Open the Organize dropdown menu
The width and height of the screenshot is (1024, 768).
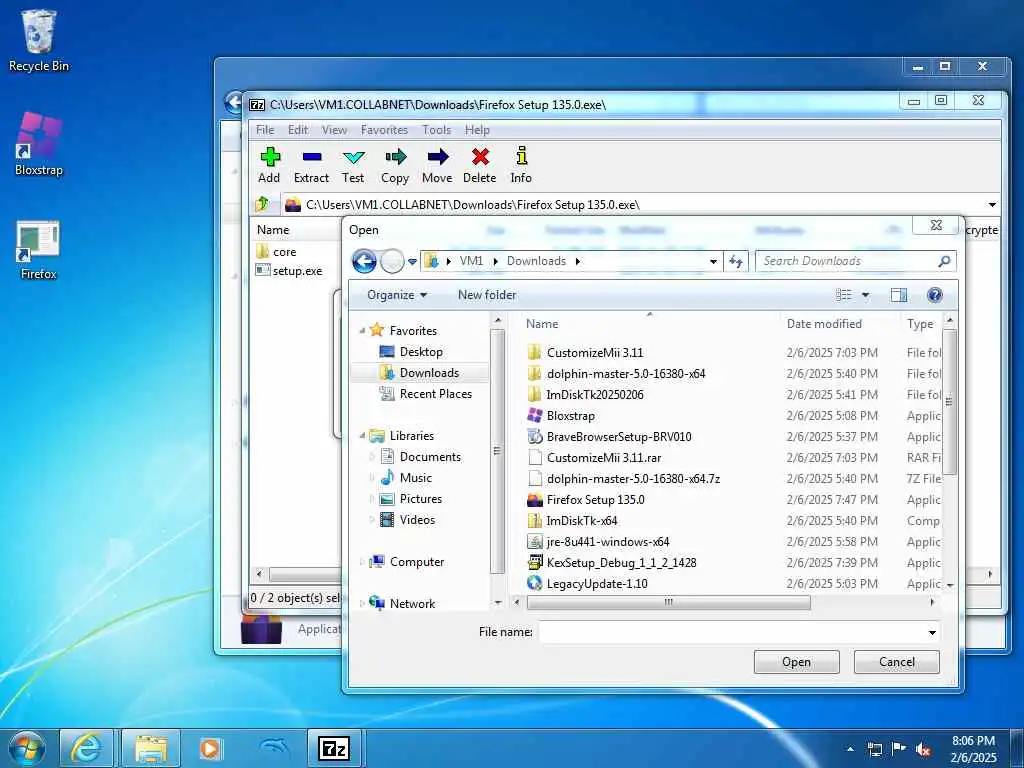click(397, 295)
